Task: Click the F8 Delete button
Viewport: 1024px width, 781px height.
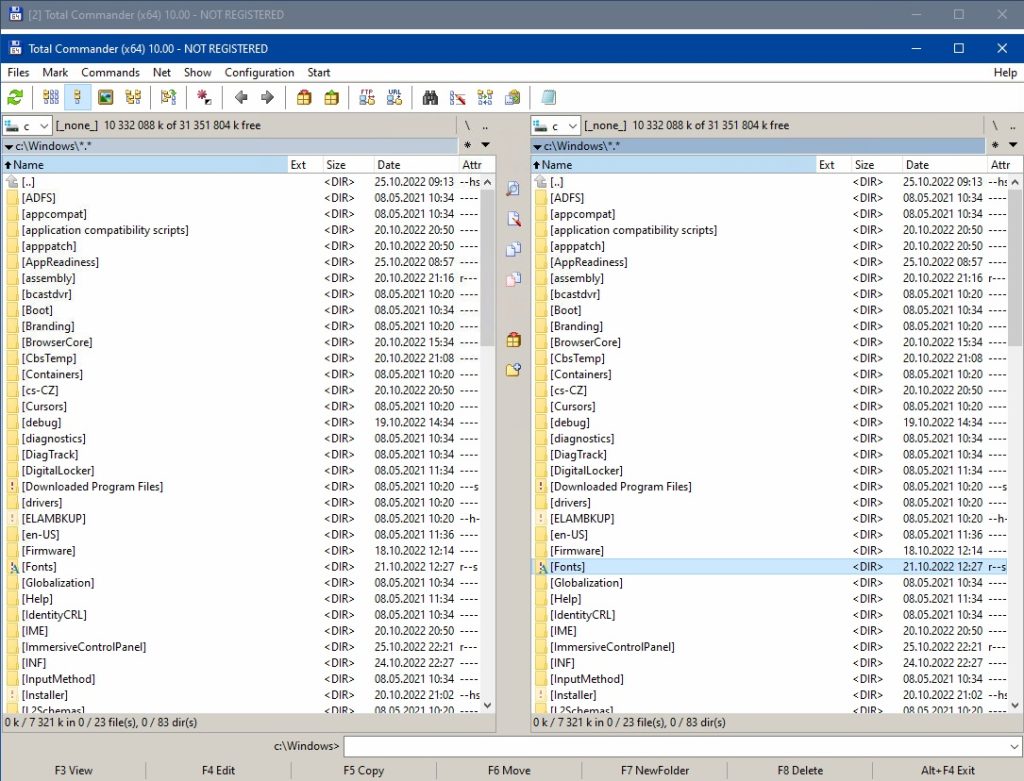Action: point(800,771)
